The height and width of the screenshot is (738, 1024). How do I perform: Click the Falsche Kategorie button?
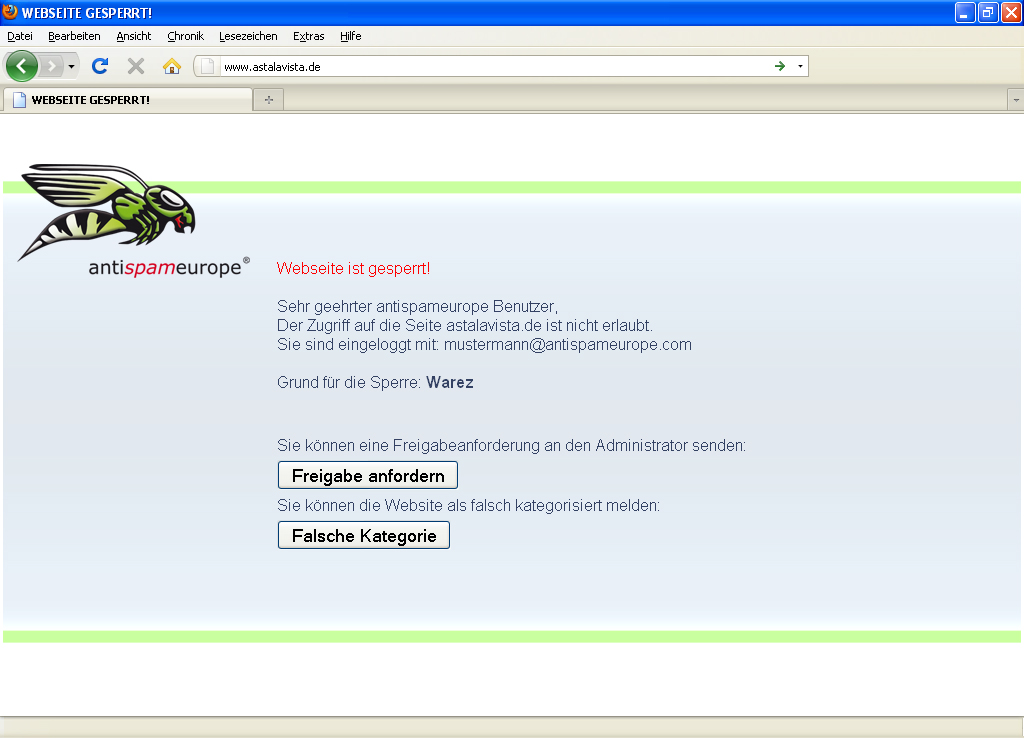point(363,535)
